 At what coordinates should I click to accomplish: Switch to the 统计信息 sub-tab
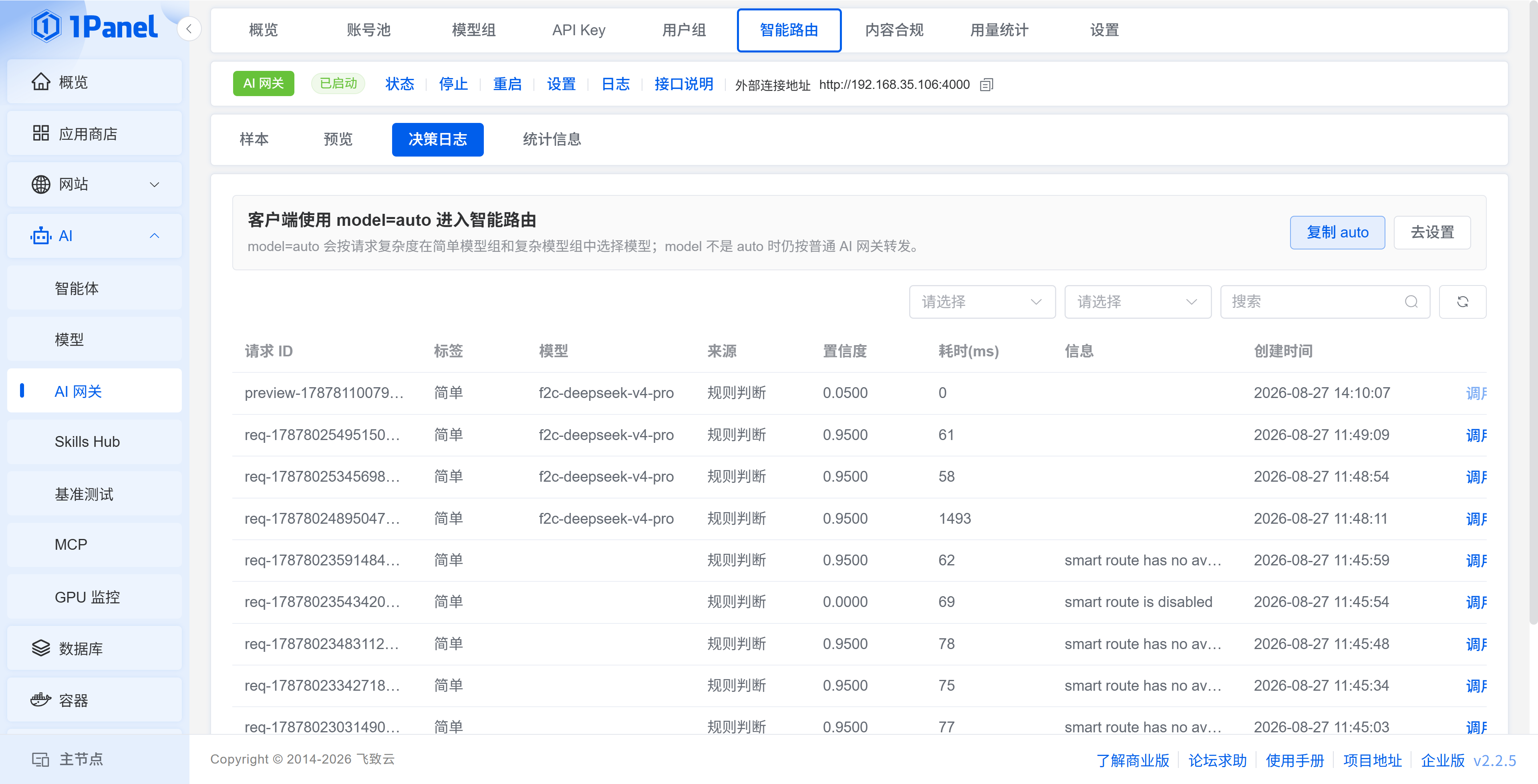(x=552, y=139)
